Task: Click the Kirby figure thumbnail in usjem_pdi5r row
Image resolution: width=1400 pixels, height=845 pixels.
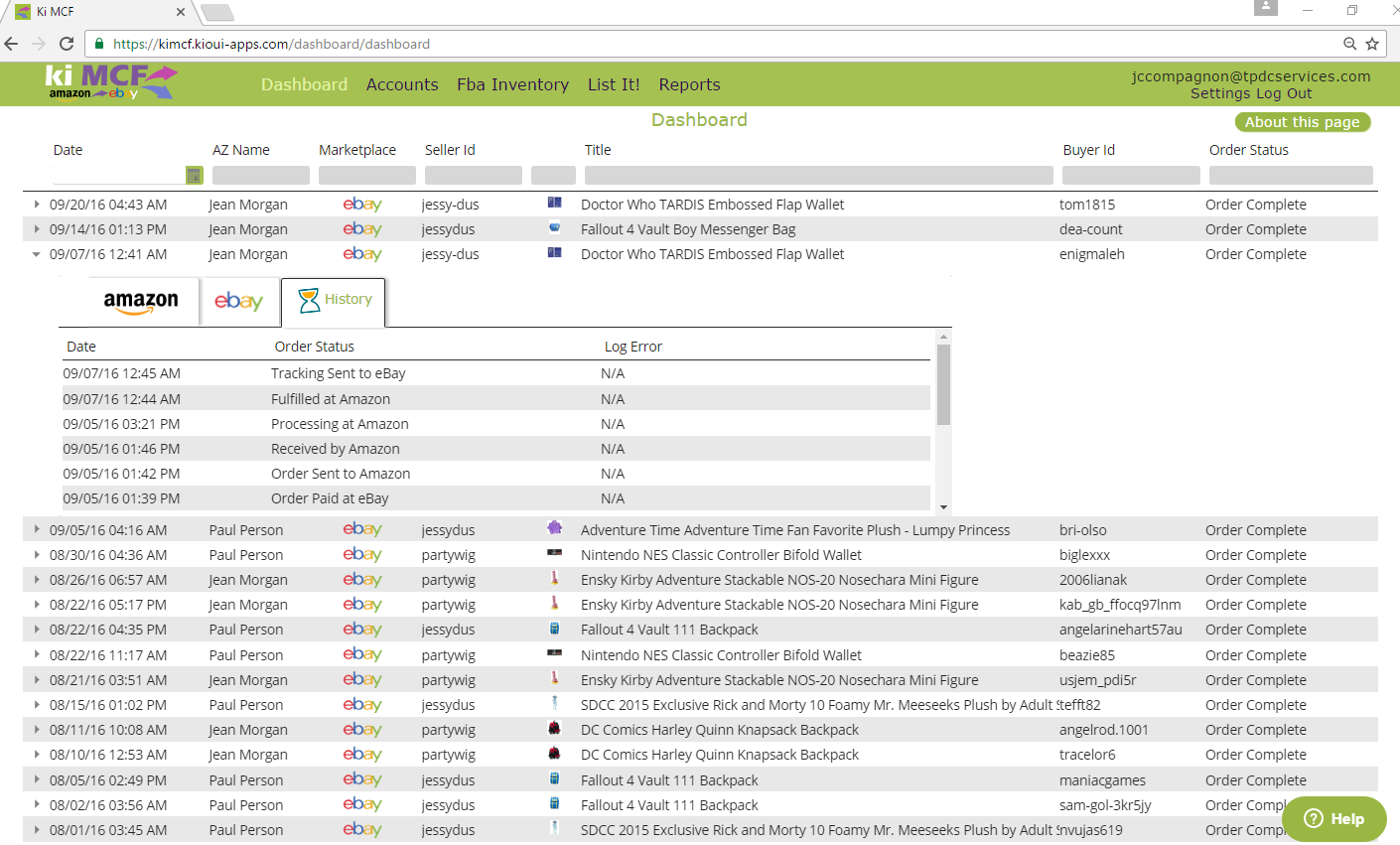Action: pyautogui.click(x=555, y=678)
